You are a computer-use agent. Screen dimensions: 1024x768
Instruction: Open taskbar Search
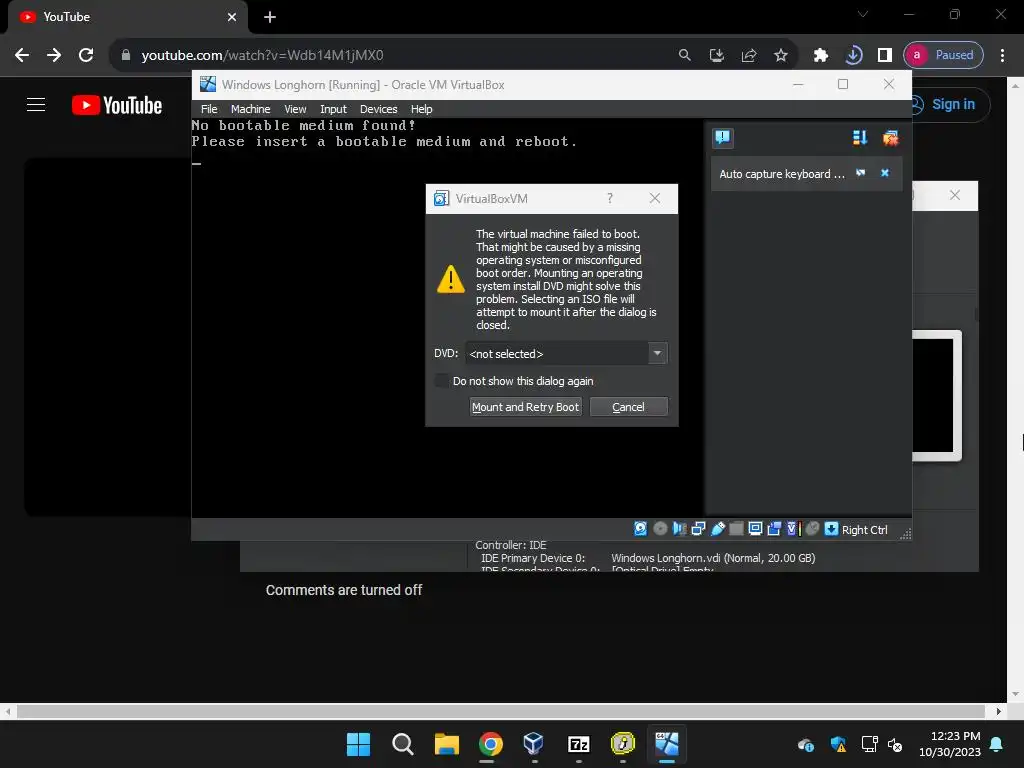click(x=402, y=744)
